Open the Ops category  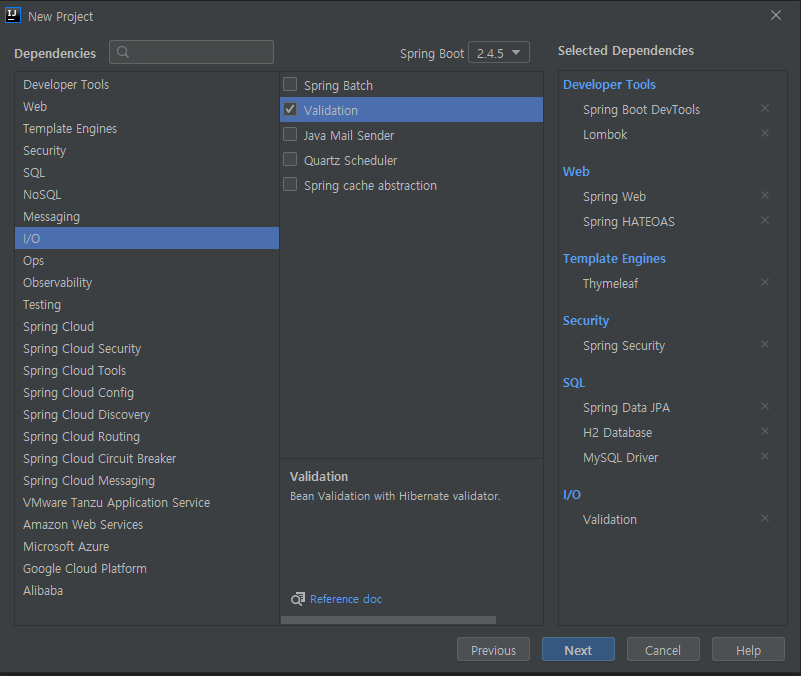147,260
